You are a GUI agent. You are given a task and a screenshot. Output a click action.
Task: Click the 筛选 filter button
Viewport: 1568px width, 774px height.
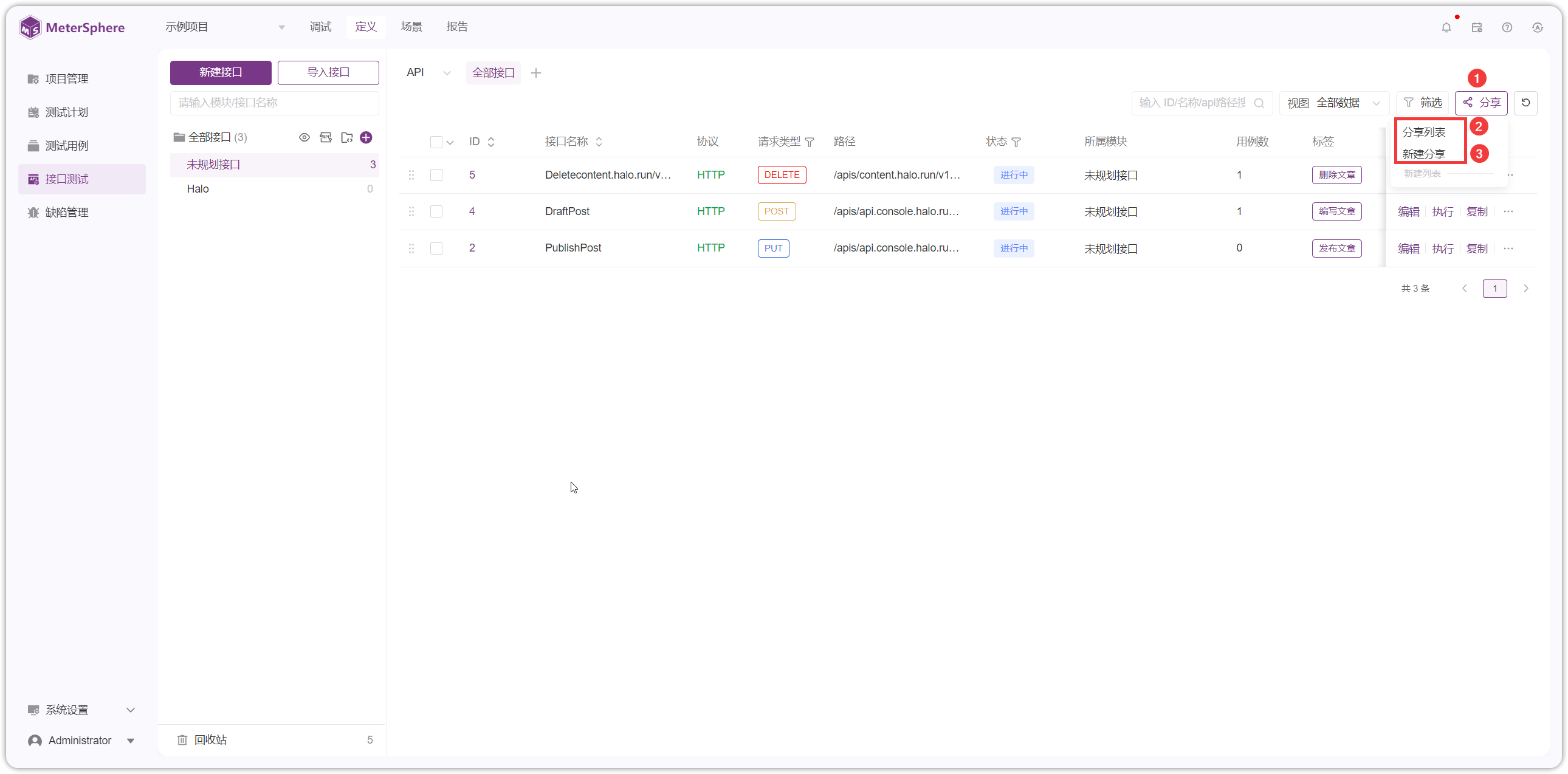(x=1423, y=103)
